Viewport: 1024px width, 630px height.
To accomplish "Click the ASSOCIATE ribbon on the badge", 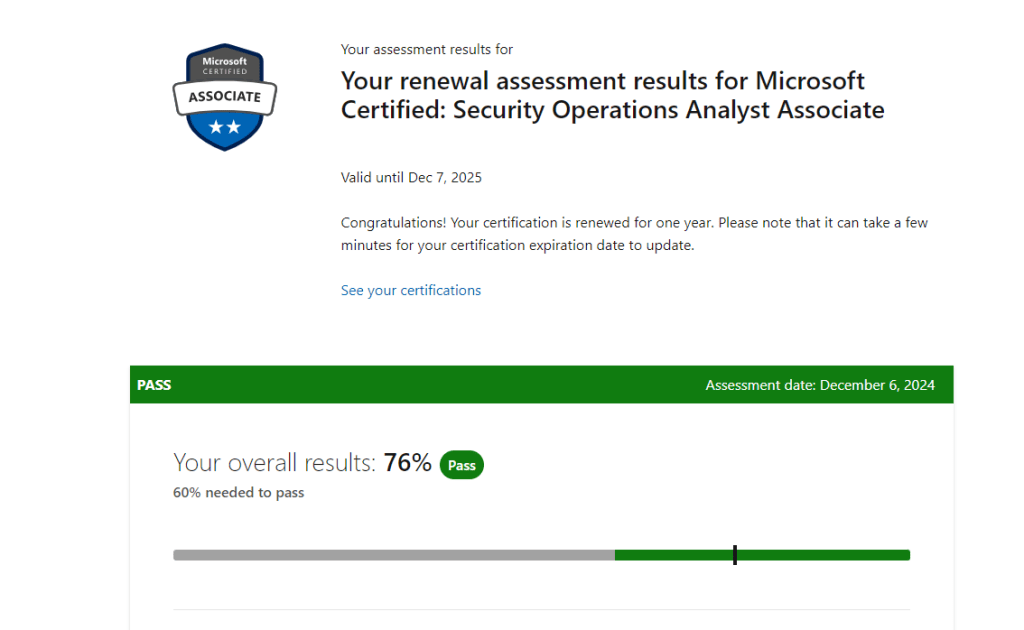I will point(224,97).
